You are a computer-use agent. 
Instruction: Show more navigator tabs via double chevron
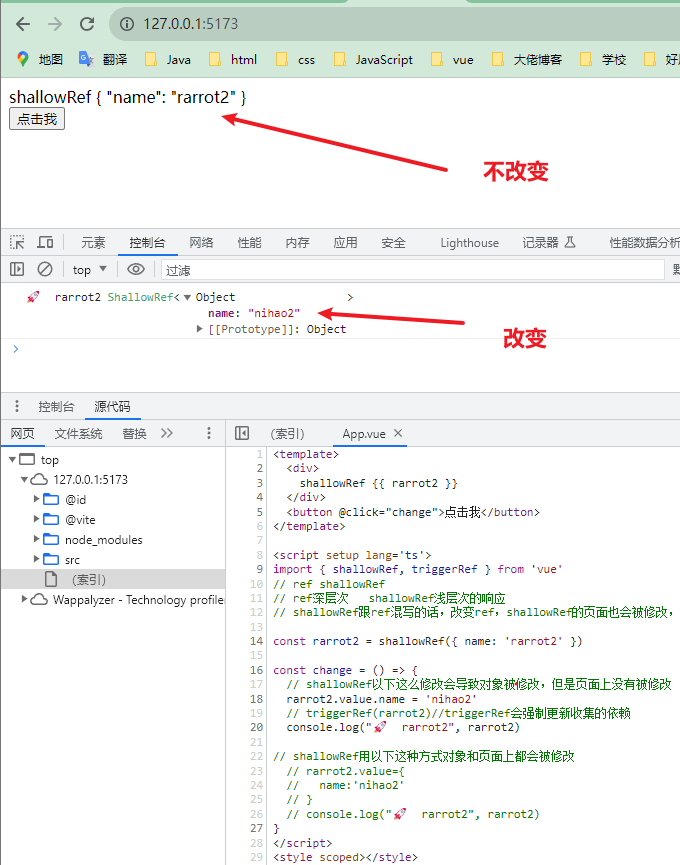(x=167, y=433)
